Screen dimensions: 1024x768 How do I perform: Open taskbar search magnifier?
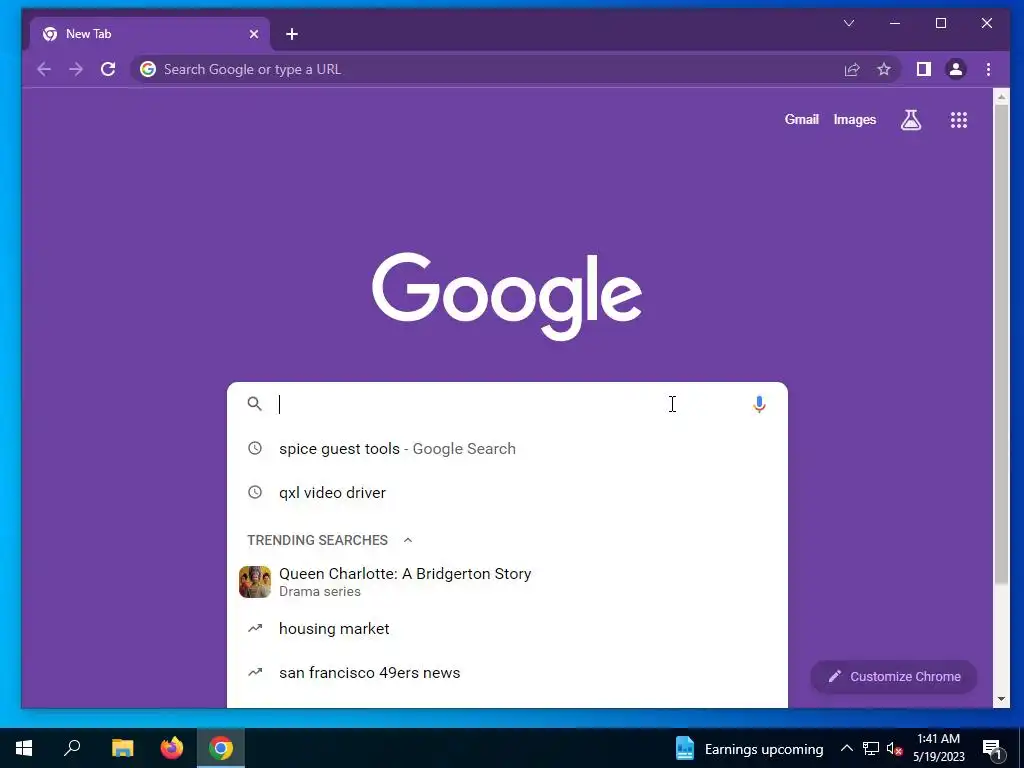tap(72, 748)
